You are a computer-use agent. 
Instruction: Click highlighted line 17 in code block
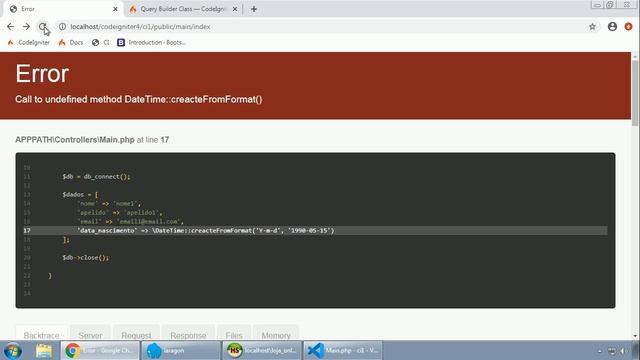tap(315, 231)
